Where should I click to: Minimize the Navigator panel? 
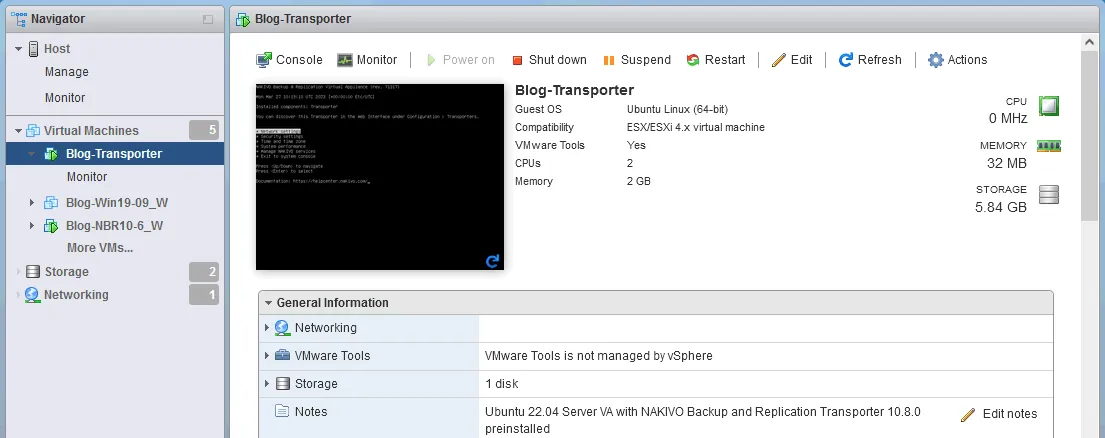[208, 20]
